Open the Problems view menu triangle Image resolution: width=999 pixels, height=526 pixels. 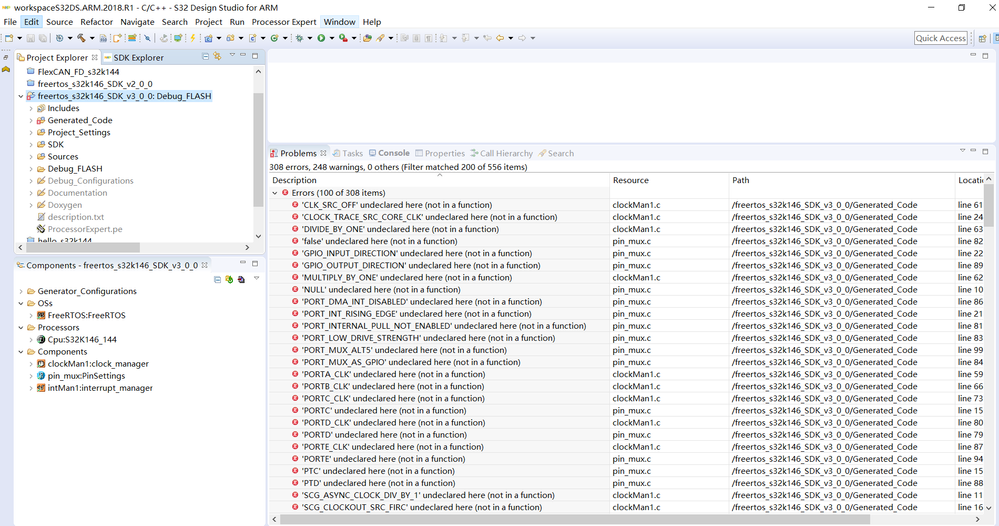[x=962, y=151]
